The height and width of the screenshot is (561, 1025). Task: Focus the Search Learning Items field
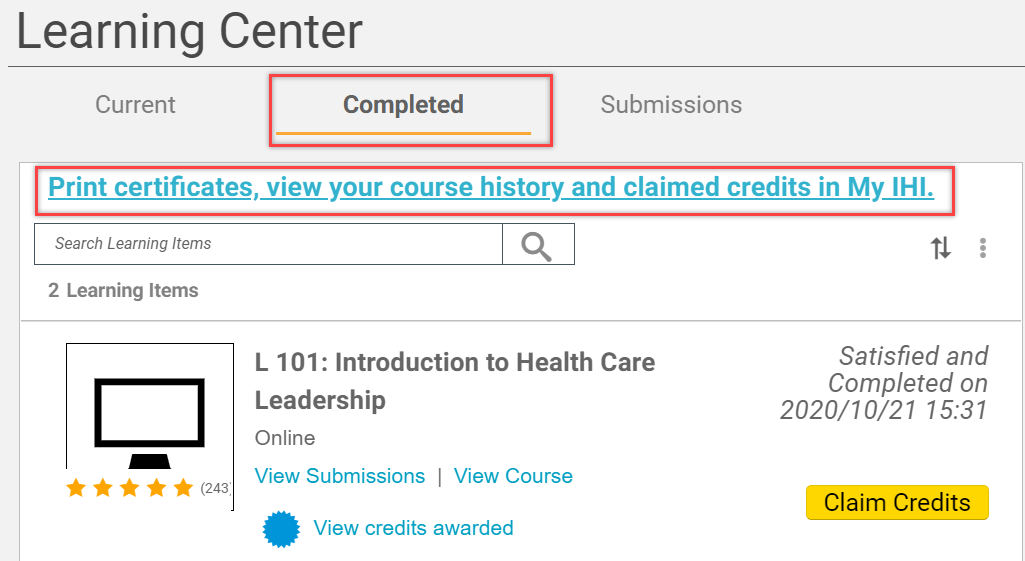(268, 244)
